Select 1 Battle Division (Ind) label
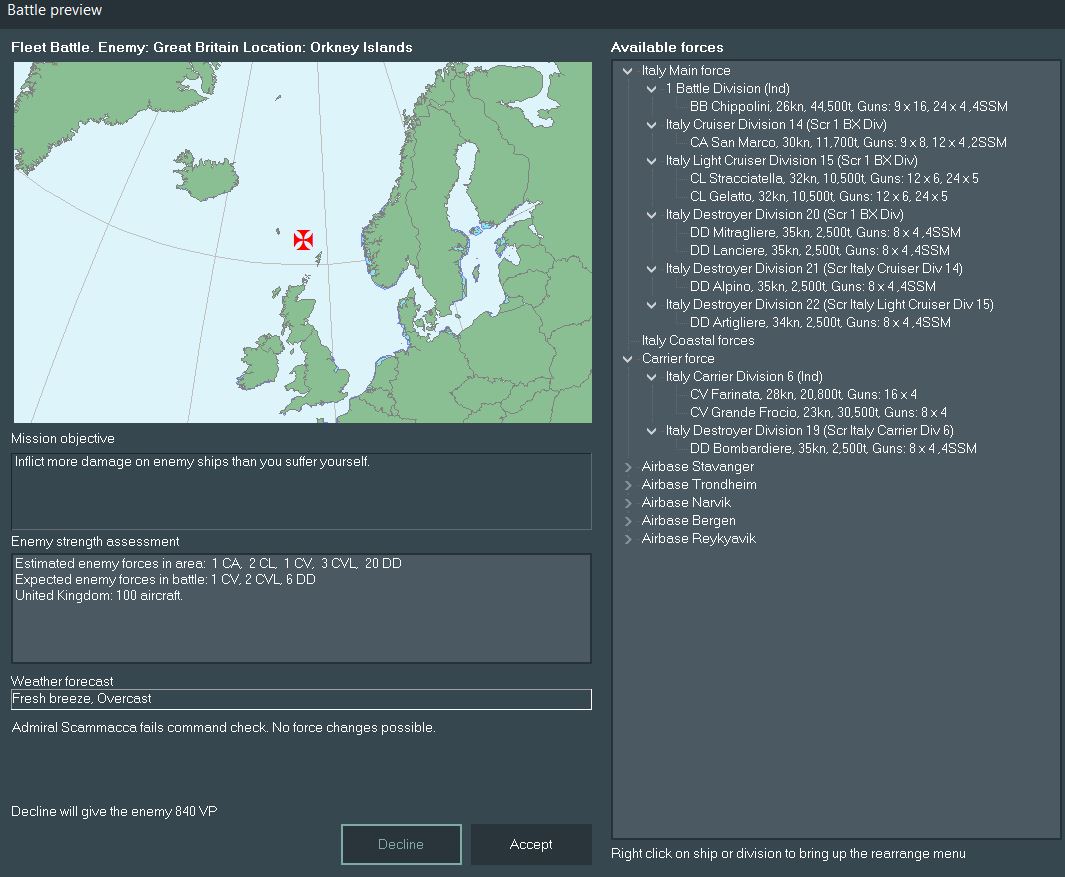1065x877 pixels. 727,88
